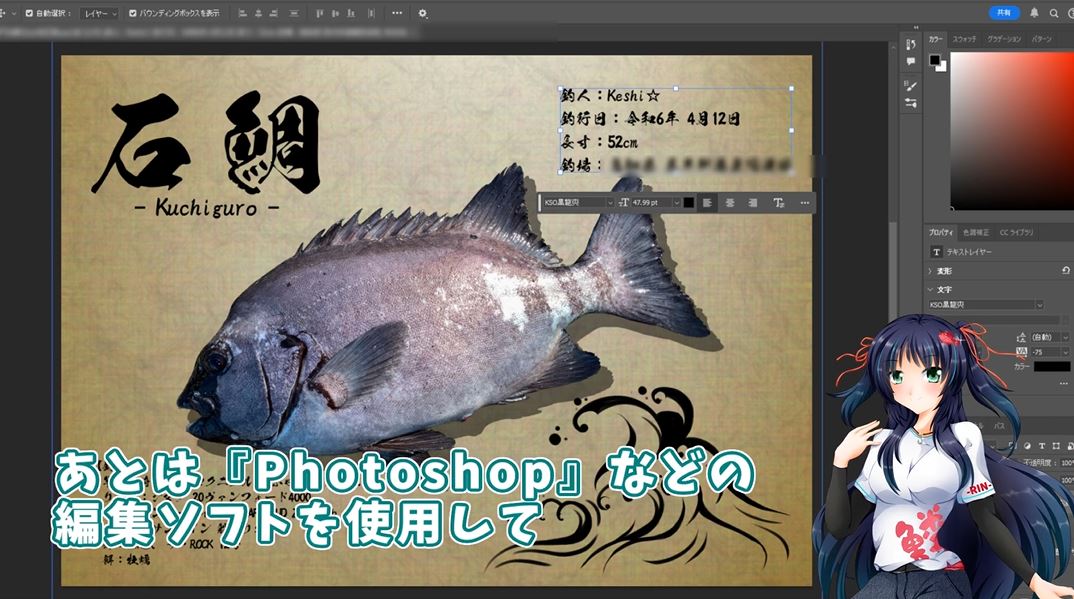Open the comments panel icon
This screenshot has height=599, width=1074.
911,62
